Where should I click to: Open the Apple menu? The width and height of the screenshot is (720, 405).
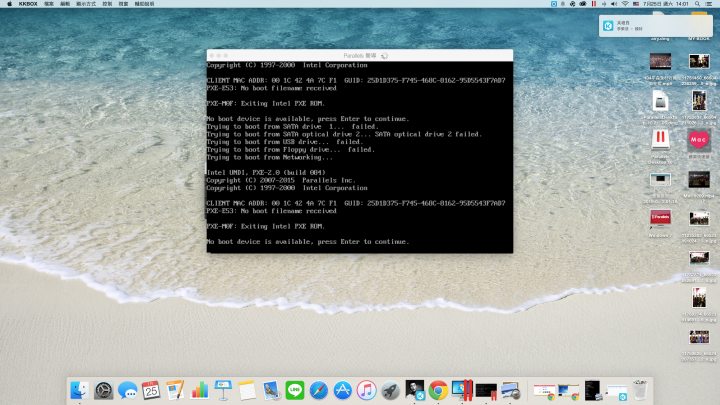pos(9,4)
